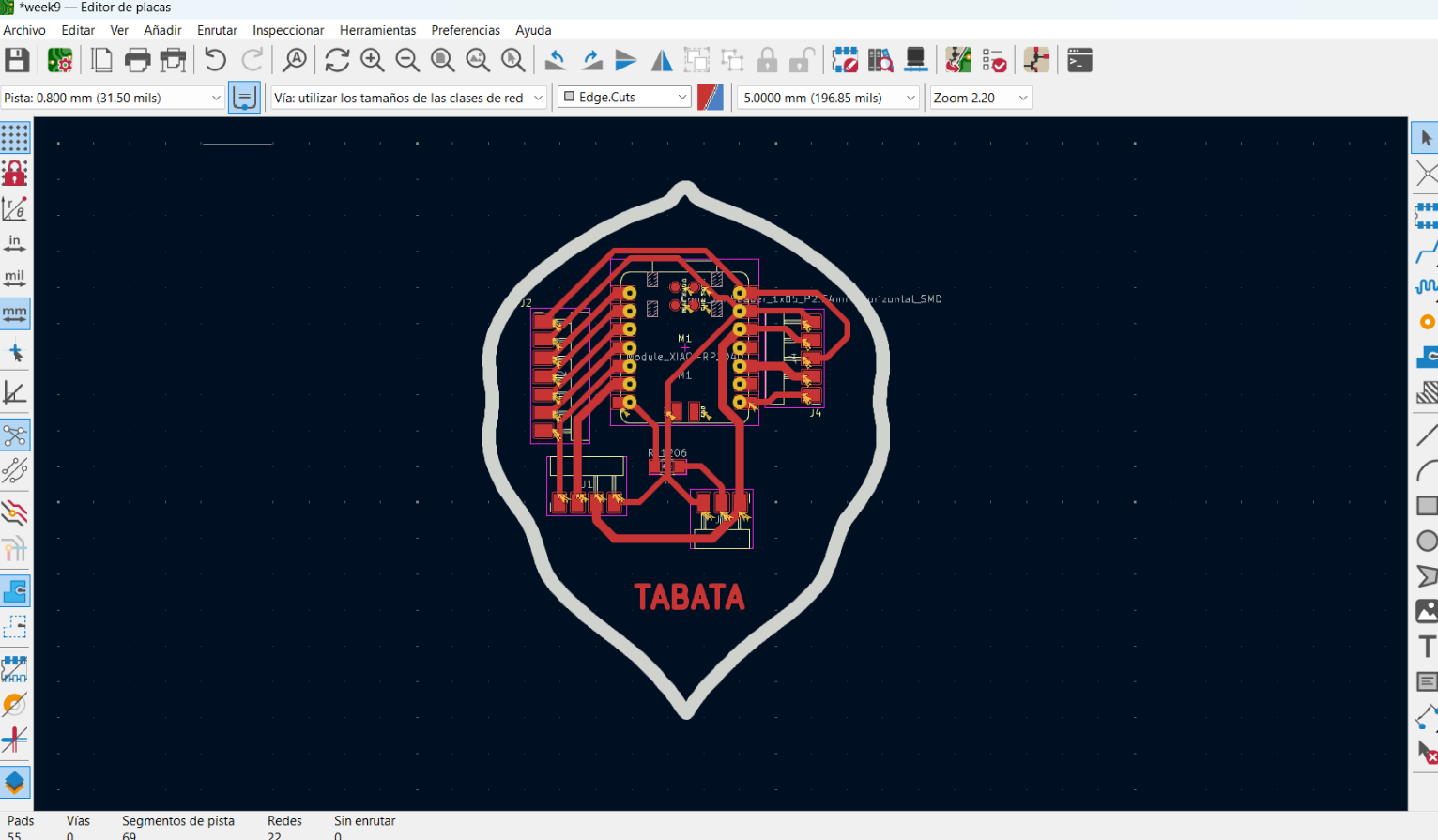Open the Herramientas menu
This screenshot has width=1438, height=840.
coord(377,30)
